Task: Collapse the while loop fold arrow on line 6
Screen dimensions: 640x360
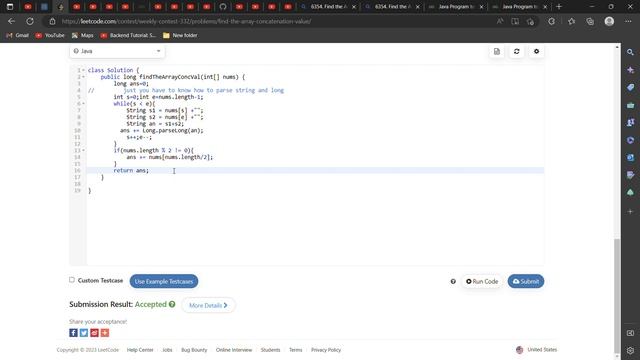Action: pyautogui.click(x=83, y=104)
